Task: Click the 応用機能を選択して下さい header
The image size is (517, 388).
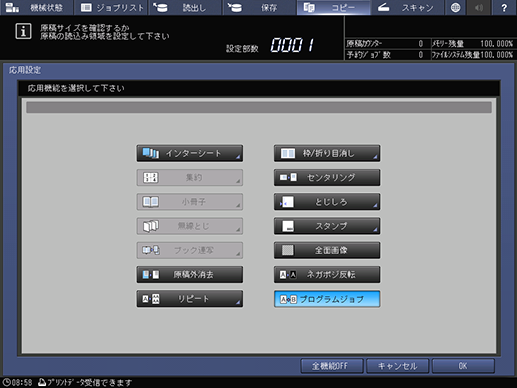Action: pos(76,88)
